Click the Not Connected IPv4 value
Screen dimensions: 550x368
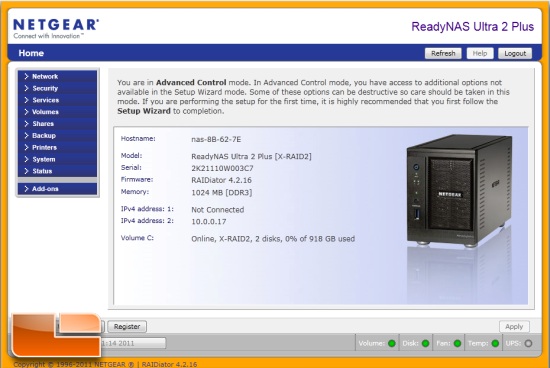[x=217, y=210]
